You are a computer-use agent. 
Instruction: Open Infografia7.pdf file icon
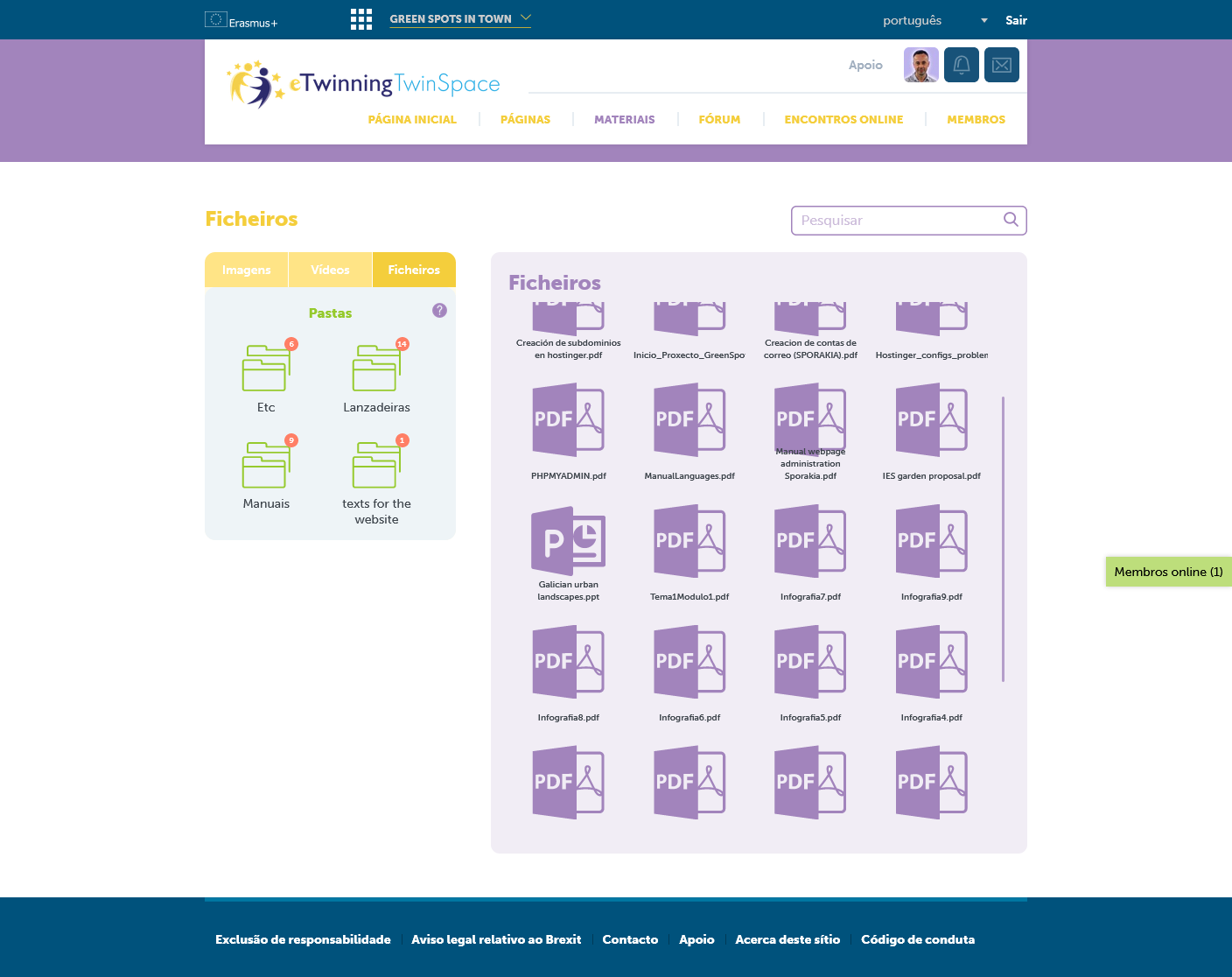[x=810, y=541]
